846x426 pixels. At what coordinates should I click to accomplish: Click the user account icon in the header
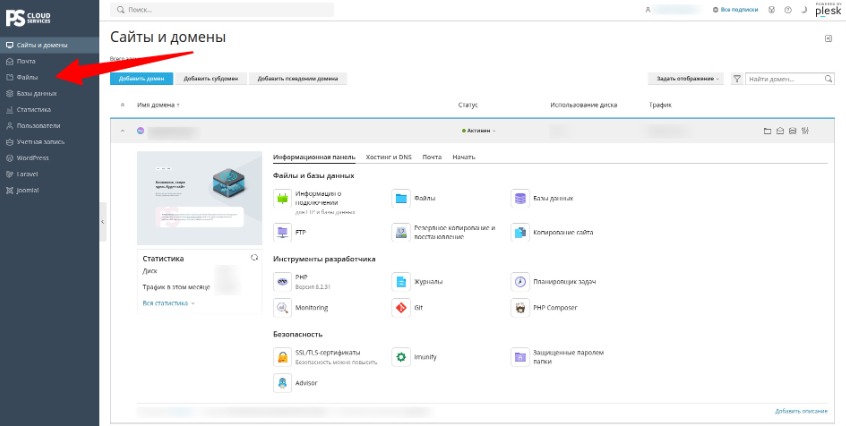point(648,10)
